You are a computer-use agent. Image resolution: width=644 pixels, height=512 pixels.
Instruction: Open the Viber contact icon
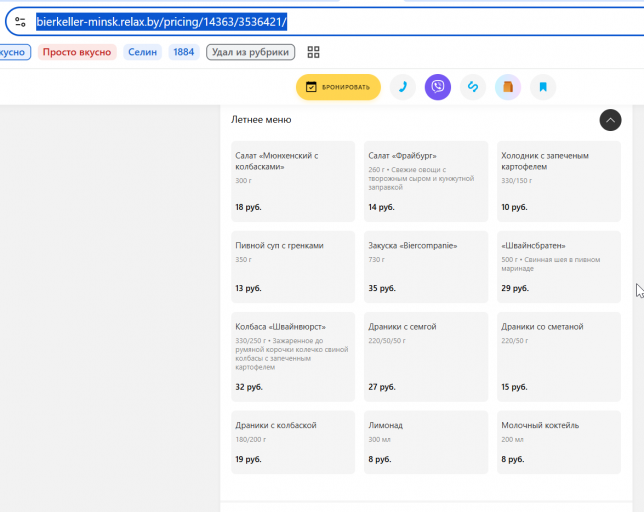[438, 87]
